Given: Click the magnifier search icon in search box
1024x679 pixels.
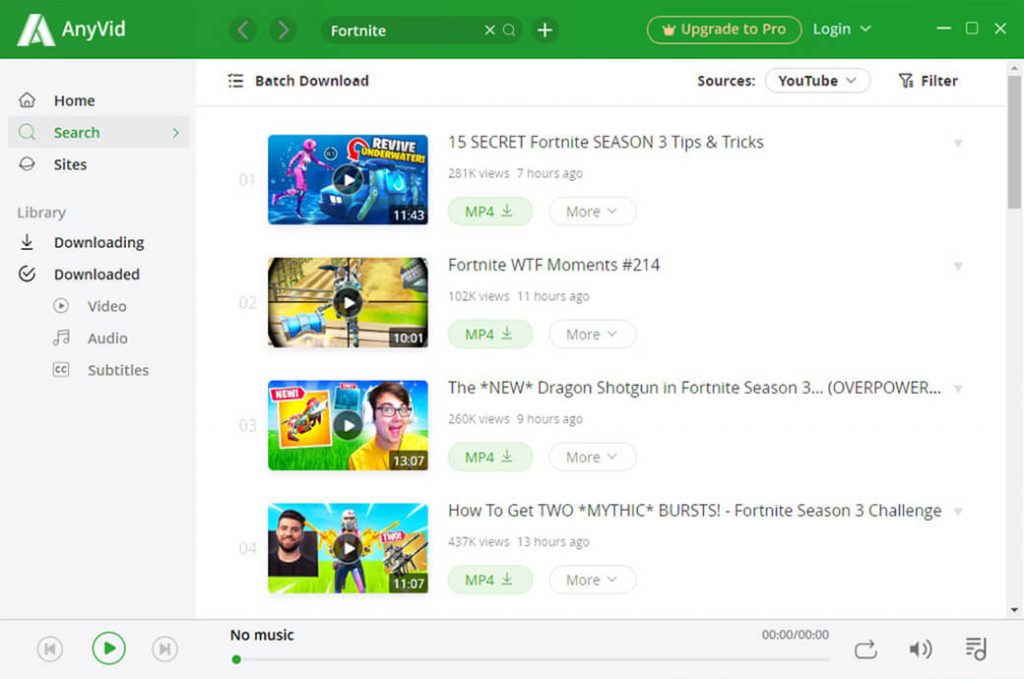Looking at the screenshot, I should click(509, 30).
